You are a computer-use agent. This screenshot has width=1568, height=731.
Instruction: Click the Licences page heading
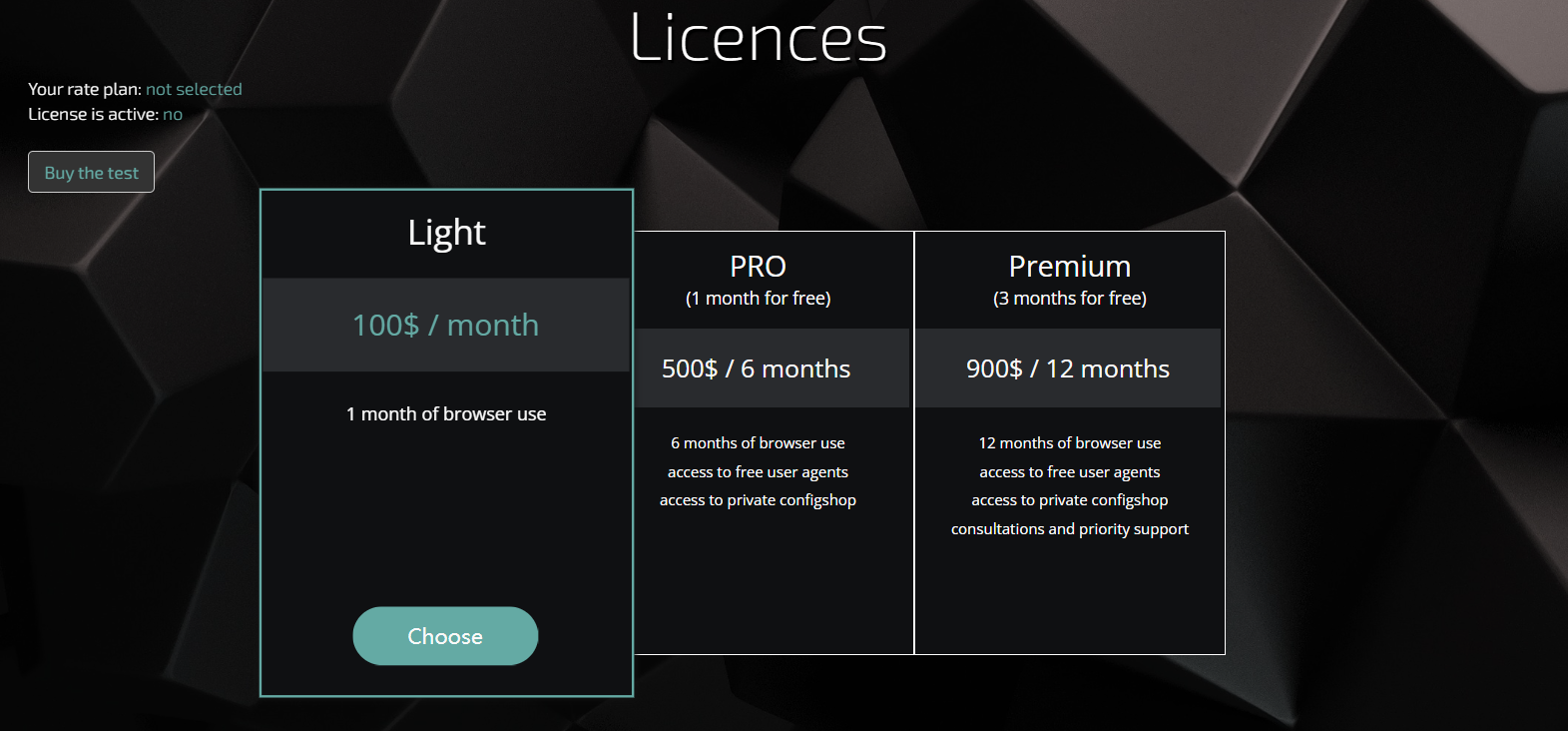pos(758,38)
